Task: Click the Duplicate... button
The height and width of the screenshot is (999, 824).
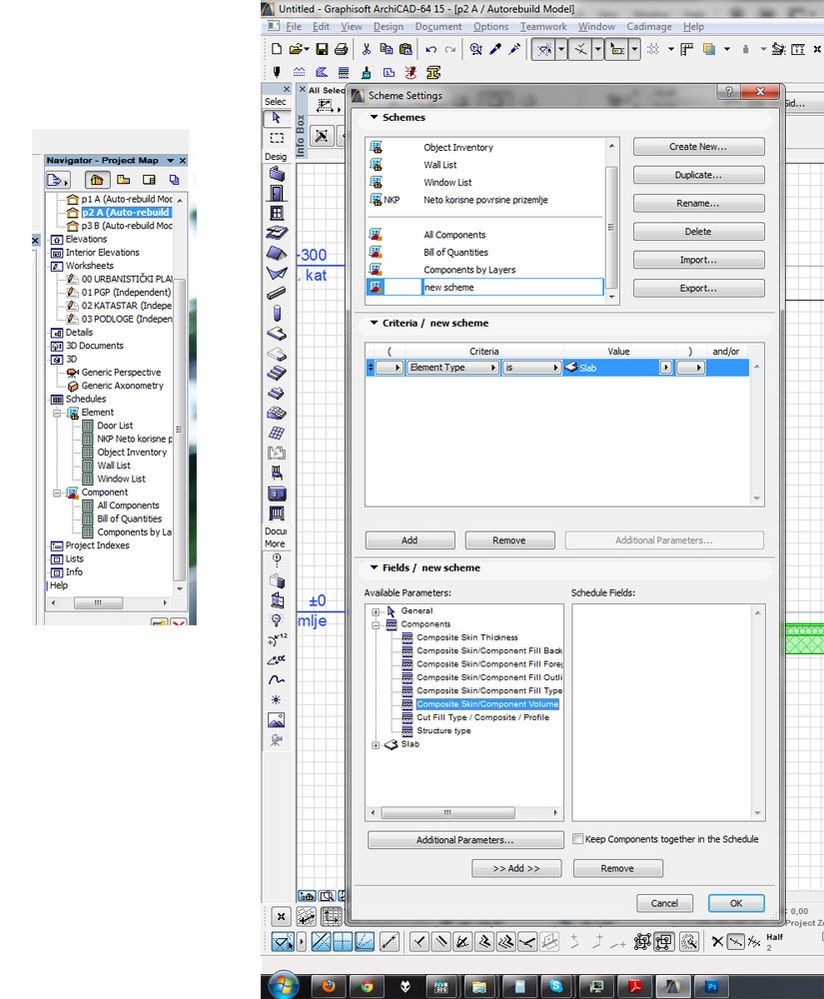Action: pyautogui.click(x=698, y=175)
